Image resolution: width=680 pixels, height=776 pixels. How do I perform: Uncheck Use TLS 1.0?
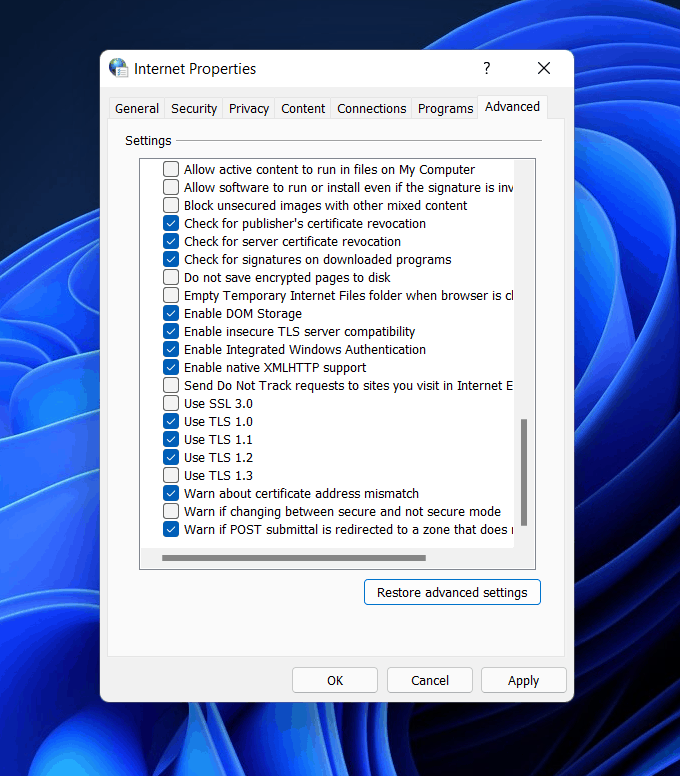[x=171, y=421]
